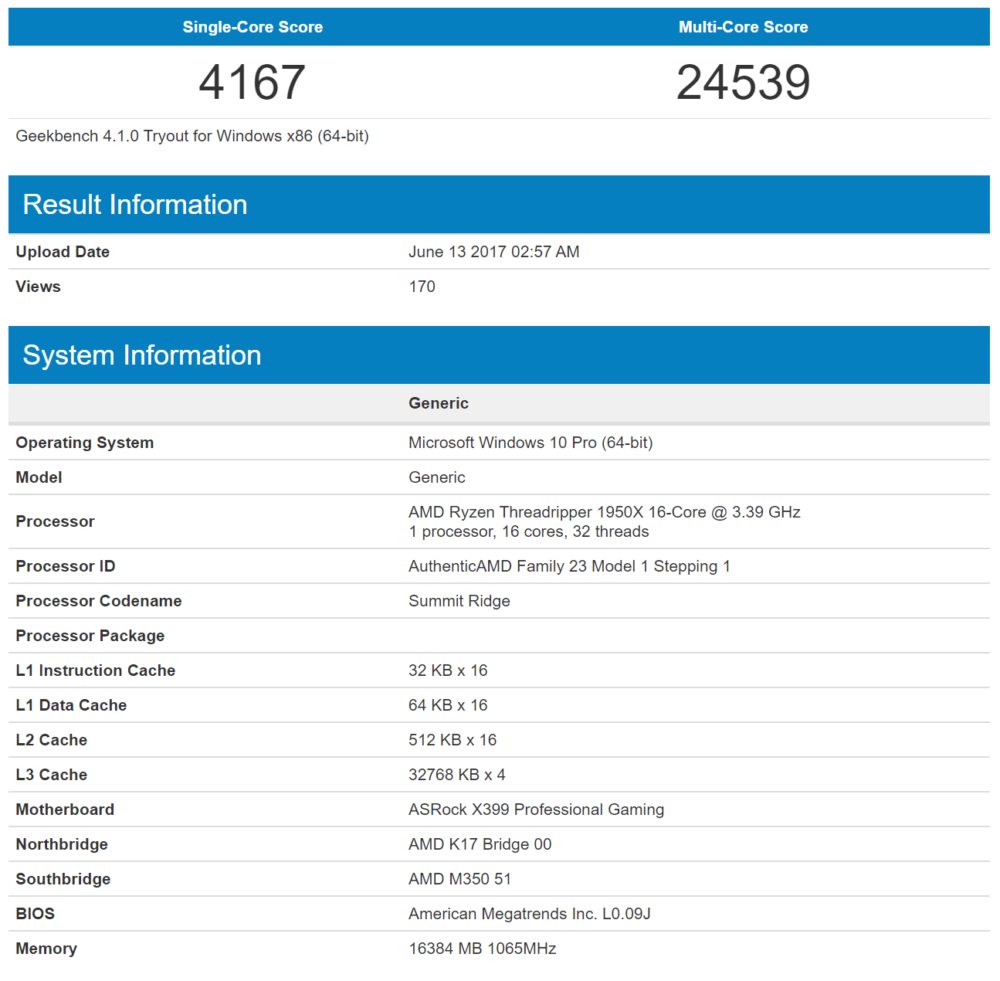Select the Operating System label
This screenshot has height=981, width=1000.
[84, 443]
